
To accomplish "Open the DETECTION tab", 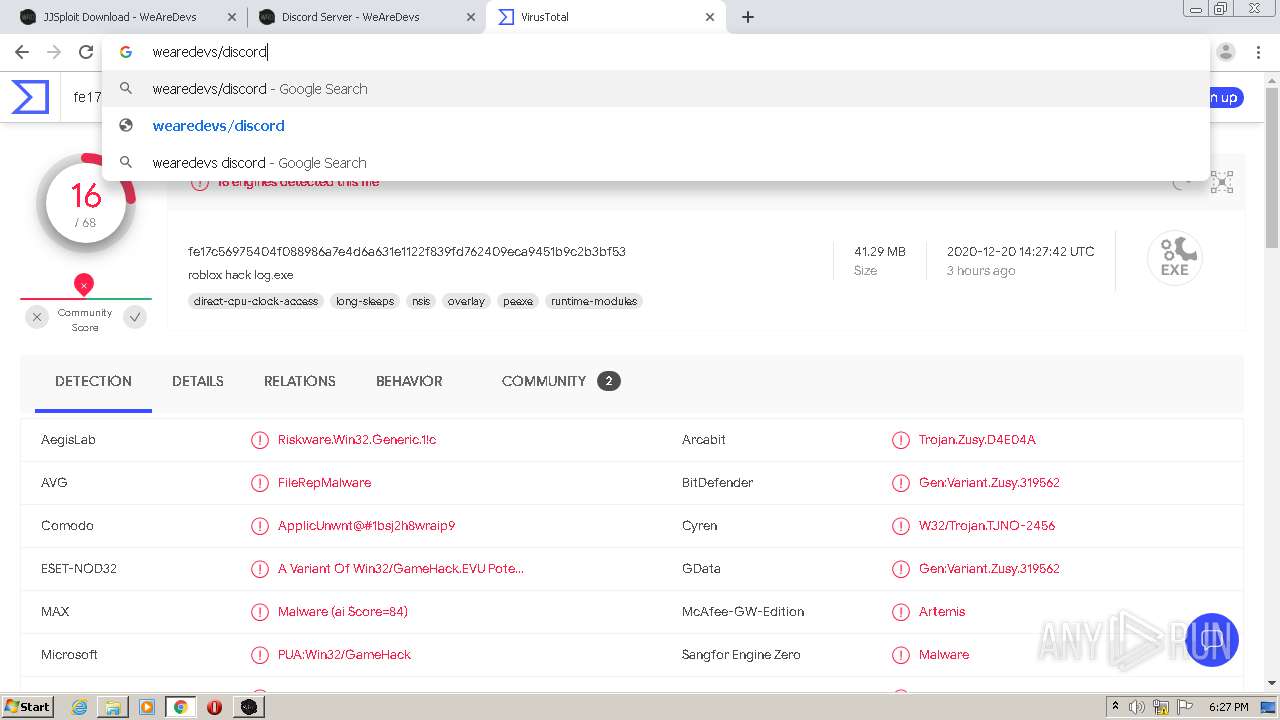I will (x=93, y=381).
